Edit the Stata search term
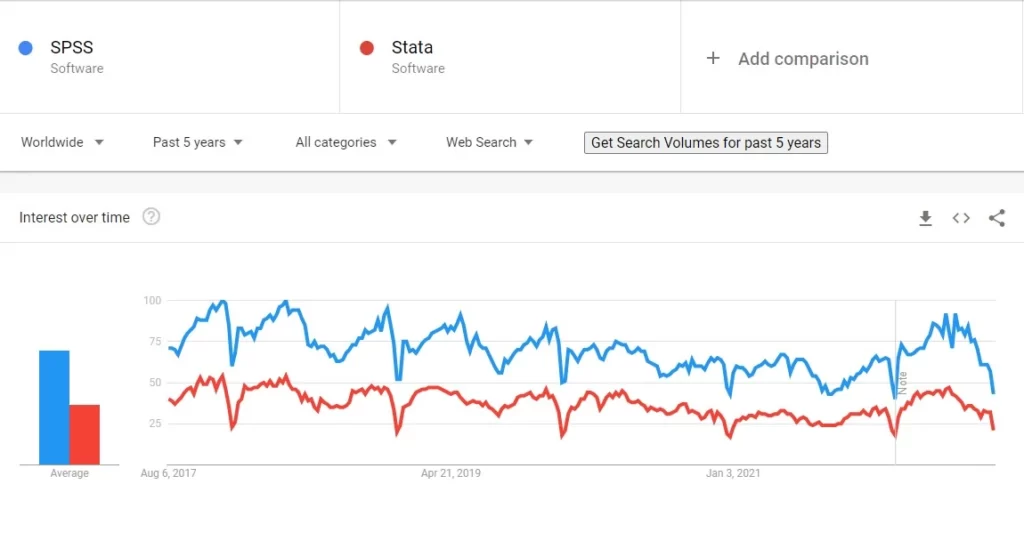Image resolution: width=1024 pixels, height=541 pixels. click(x=412, y=47)
